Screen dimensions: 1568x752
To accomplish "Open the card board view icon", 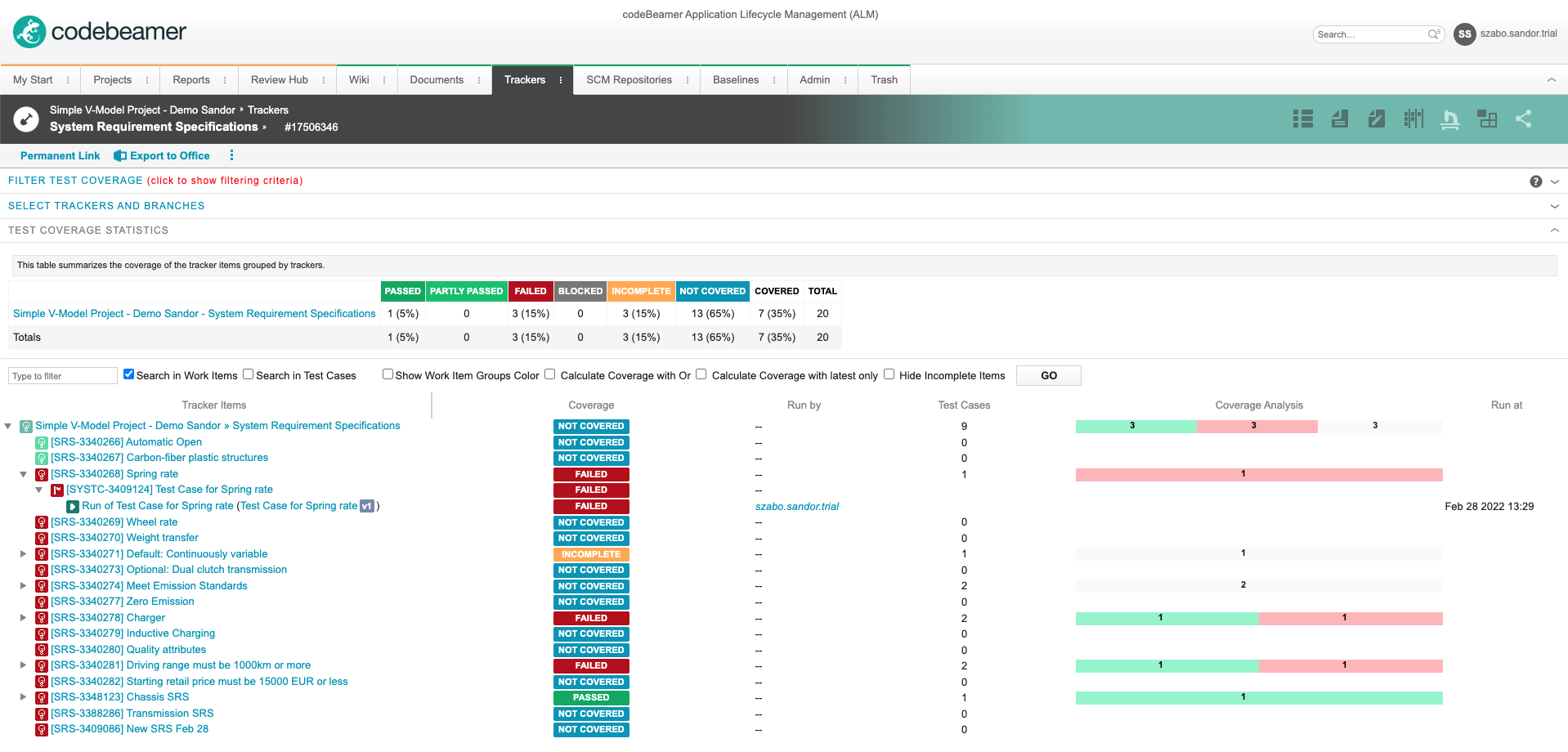I will coord(1413,119).
